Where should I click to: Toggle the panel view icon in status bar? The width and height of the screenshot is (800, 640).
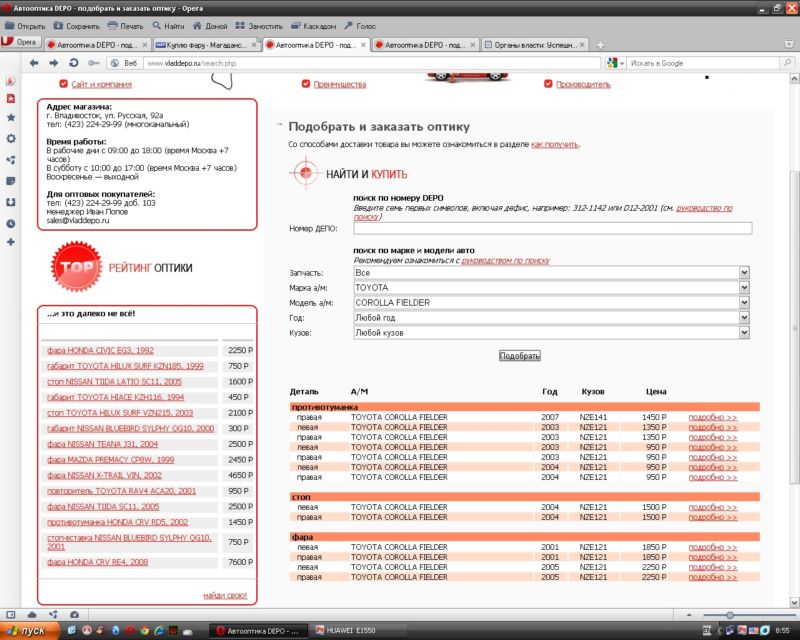tap(11, 615)
